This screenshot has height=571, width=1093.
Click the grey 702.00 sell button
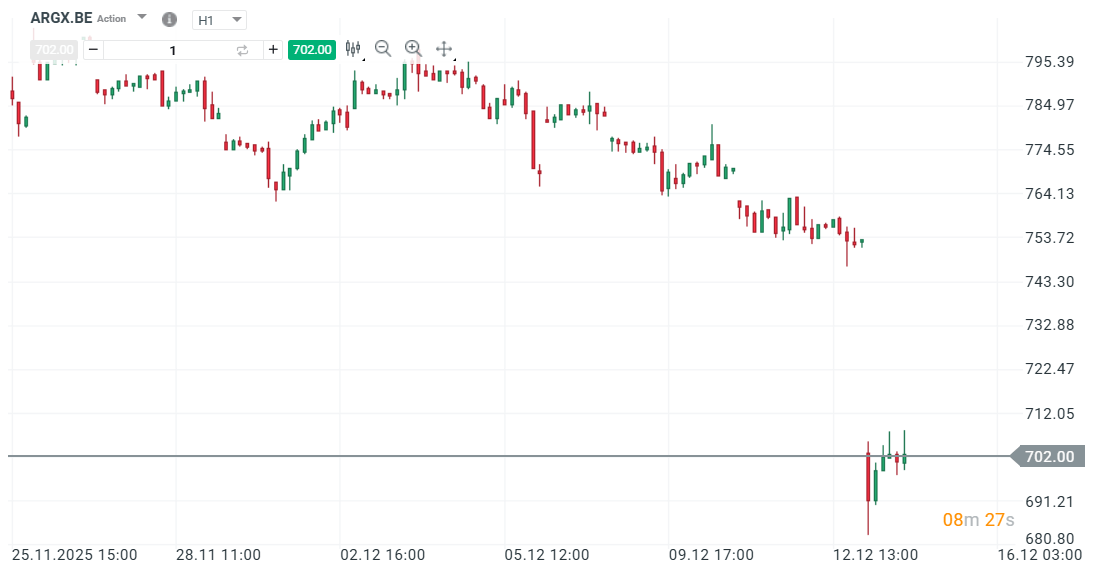pos(53,50)
